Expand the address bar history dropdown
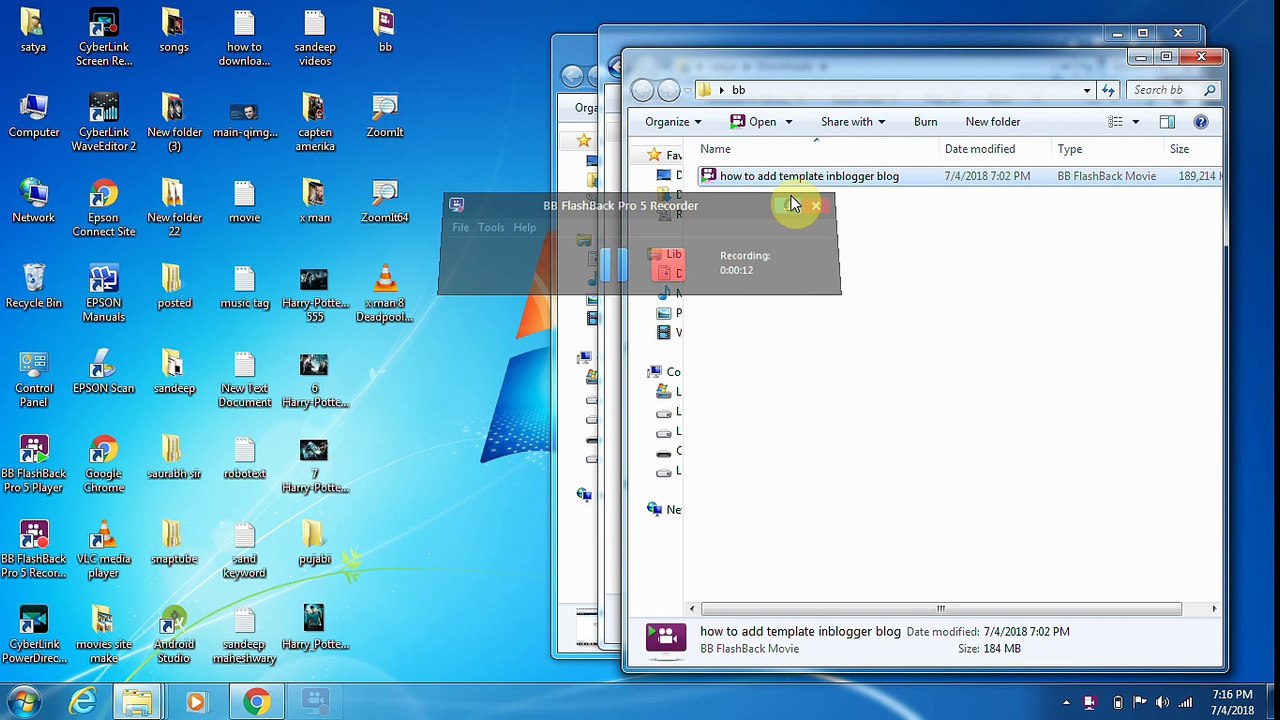 coord(1087,90)
